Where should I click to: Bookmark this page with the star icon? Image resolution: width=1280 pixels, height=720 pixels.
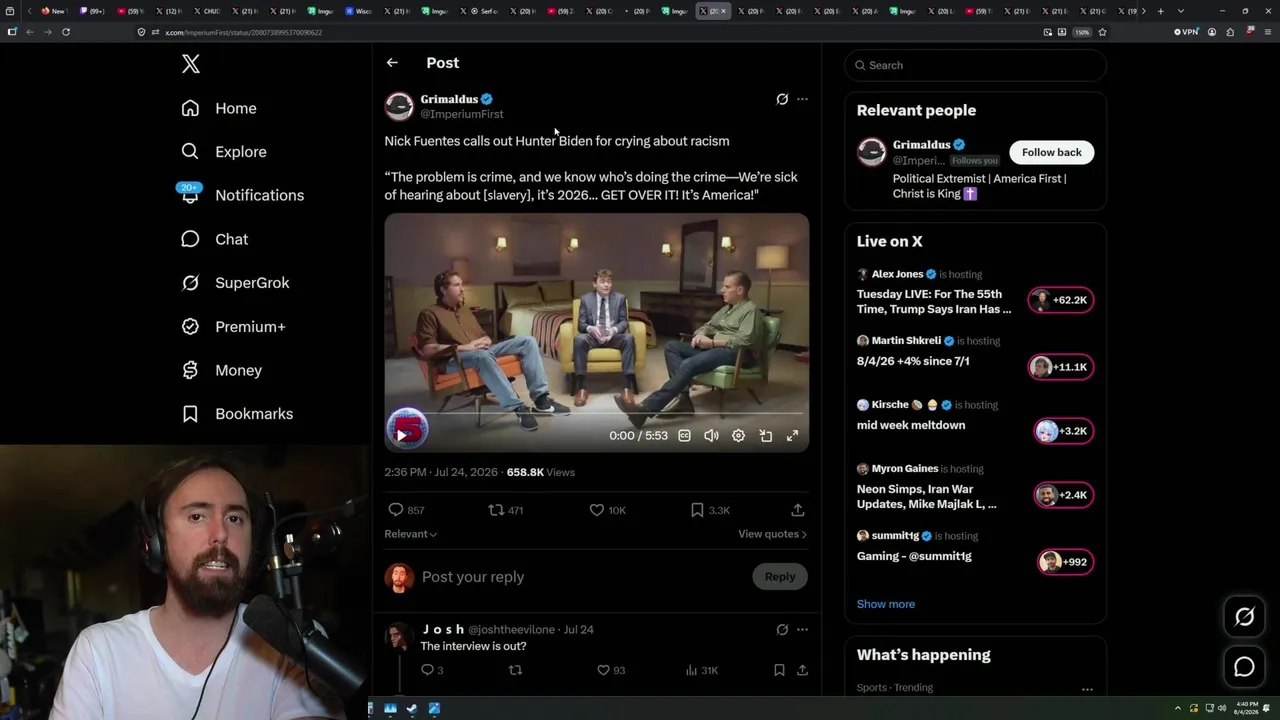[1102, 32]
